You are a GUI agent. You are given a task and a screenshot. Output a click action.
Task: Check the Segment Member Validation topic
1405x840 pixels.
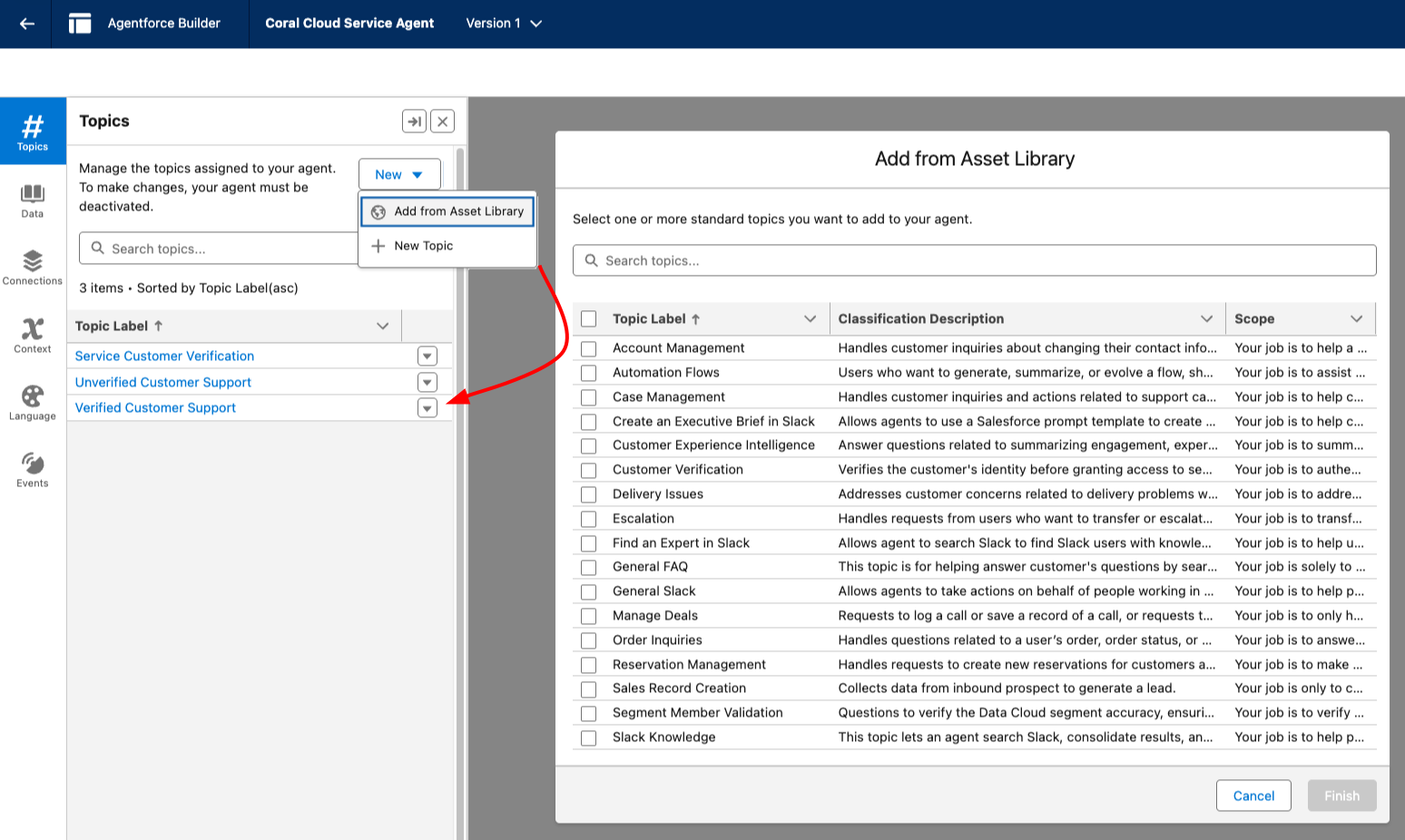[589, 713]
